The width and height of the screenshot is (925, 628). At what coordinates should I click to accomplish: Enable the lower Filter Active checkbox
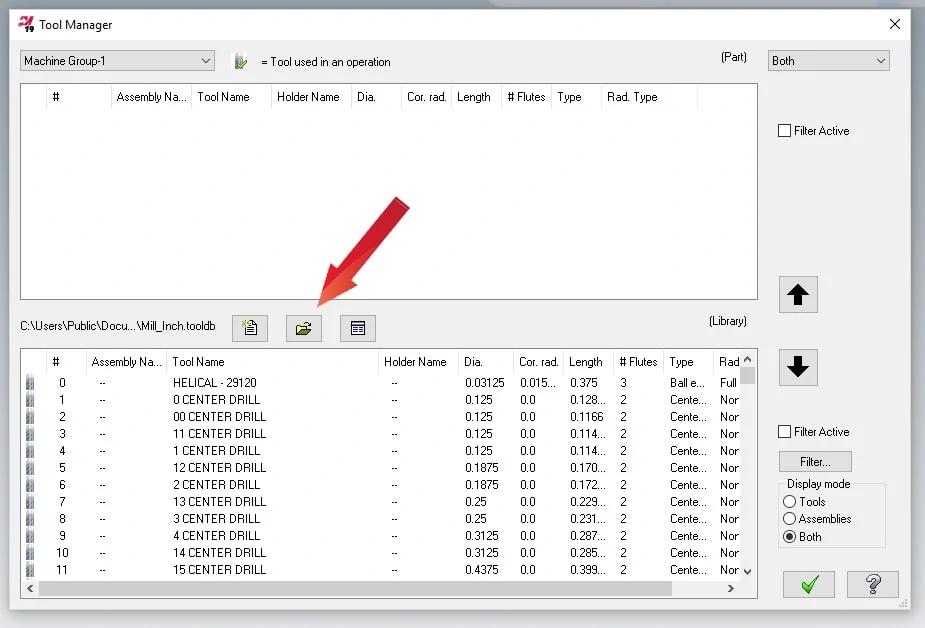pyautogui.click(x=785, y=432)
